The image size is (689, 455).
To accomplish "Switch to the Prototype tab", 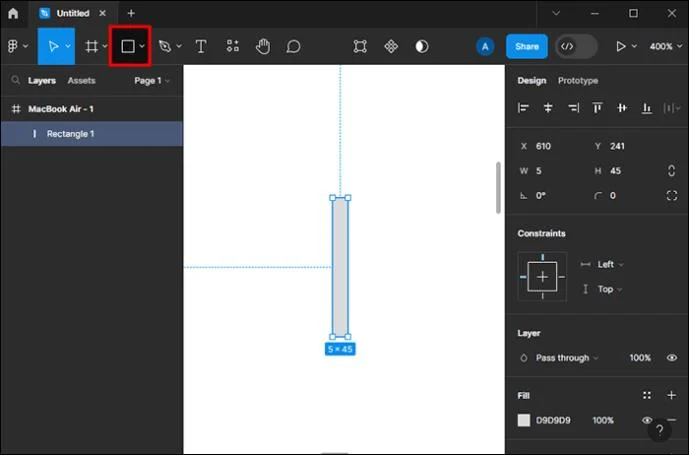I will click(x=577, y=80).
